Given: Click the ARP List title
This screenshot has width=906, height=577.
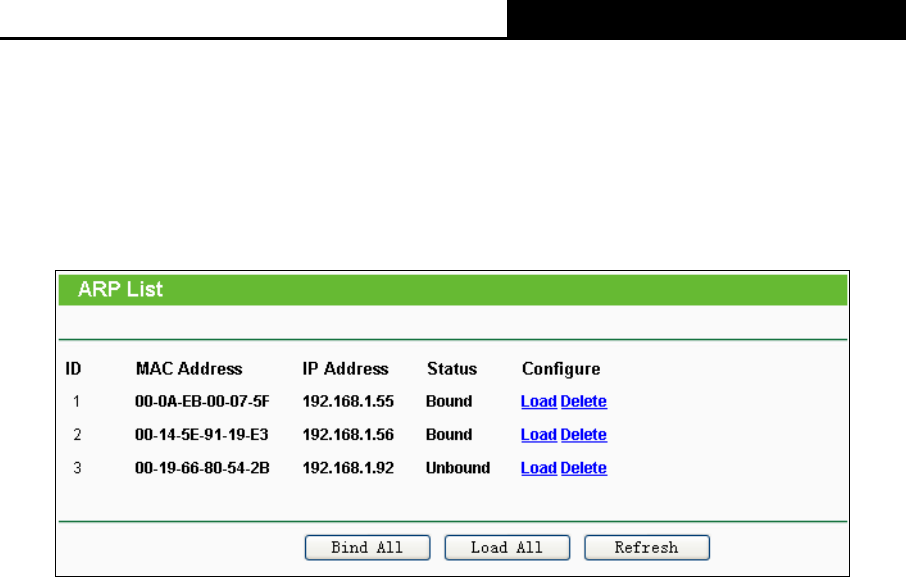Looking at the screenshot, I should [120, 289].
